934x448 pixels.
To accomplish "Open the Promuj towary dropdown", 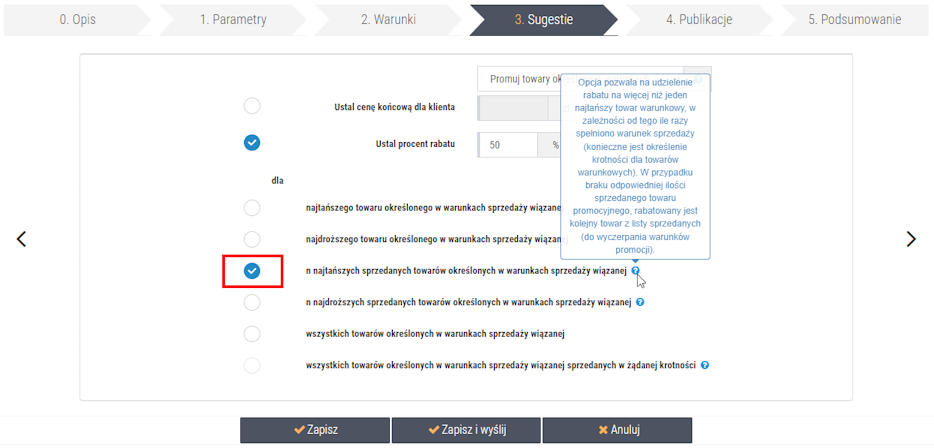I will click(594, 79).
